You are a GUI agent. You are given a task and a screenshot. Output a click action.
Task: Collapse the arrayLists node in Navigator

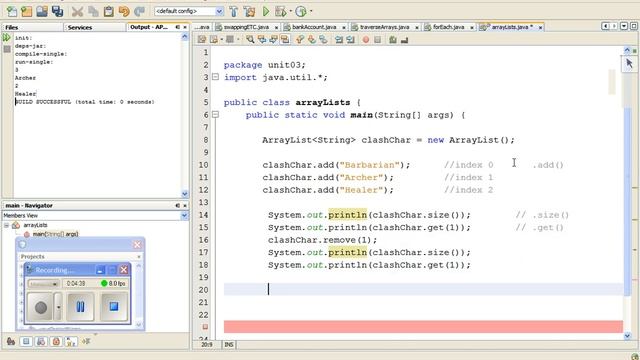7,225
